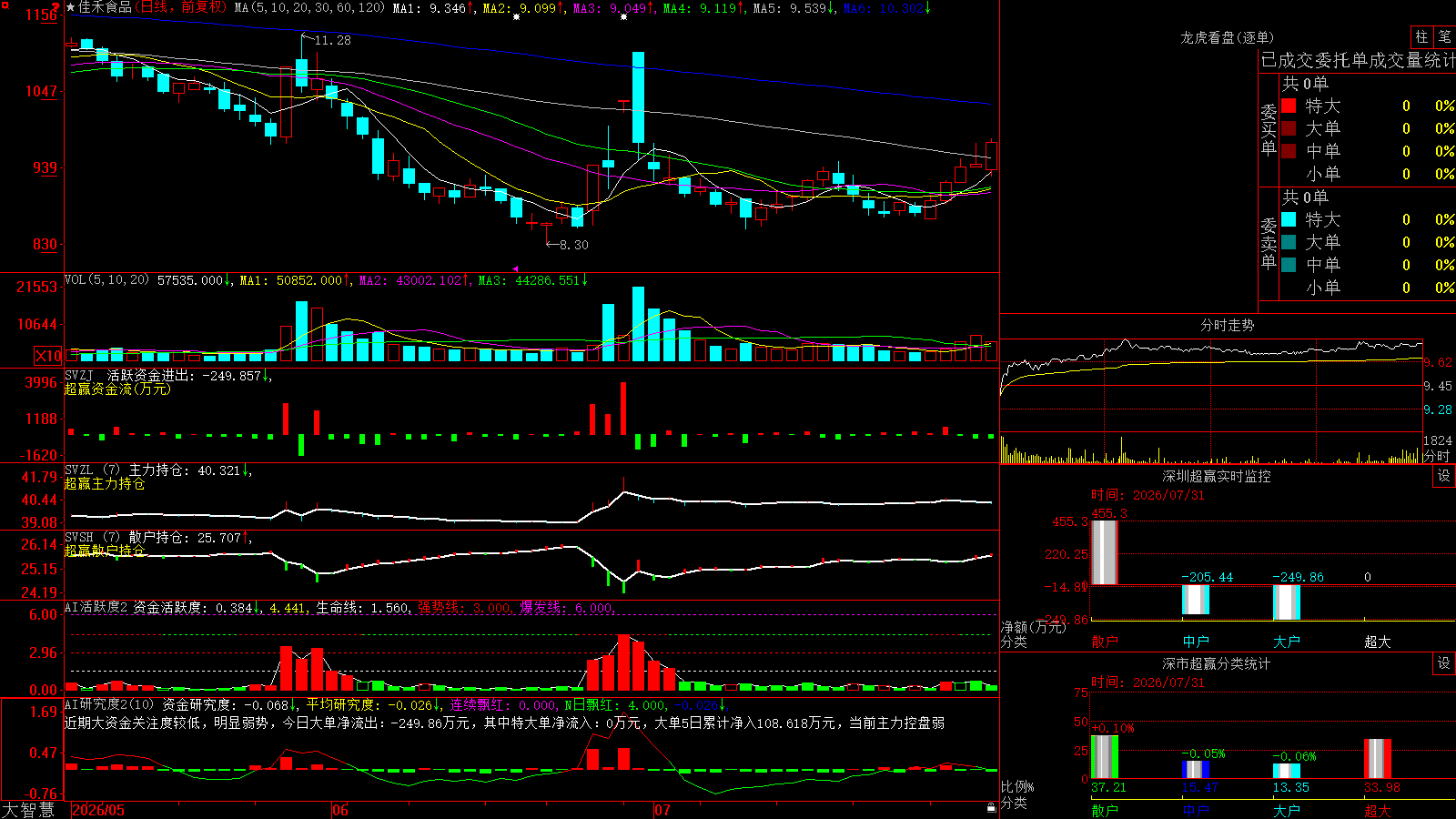1456x819 pixels.
Task: Click the 中户 bar showing 15.47 percent
Action: (1196, 770)
